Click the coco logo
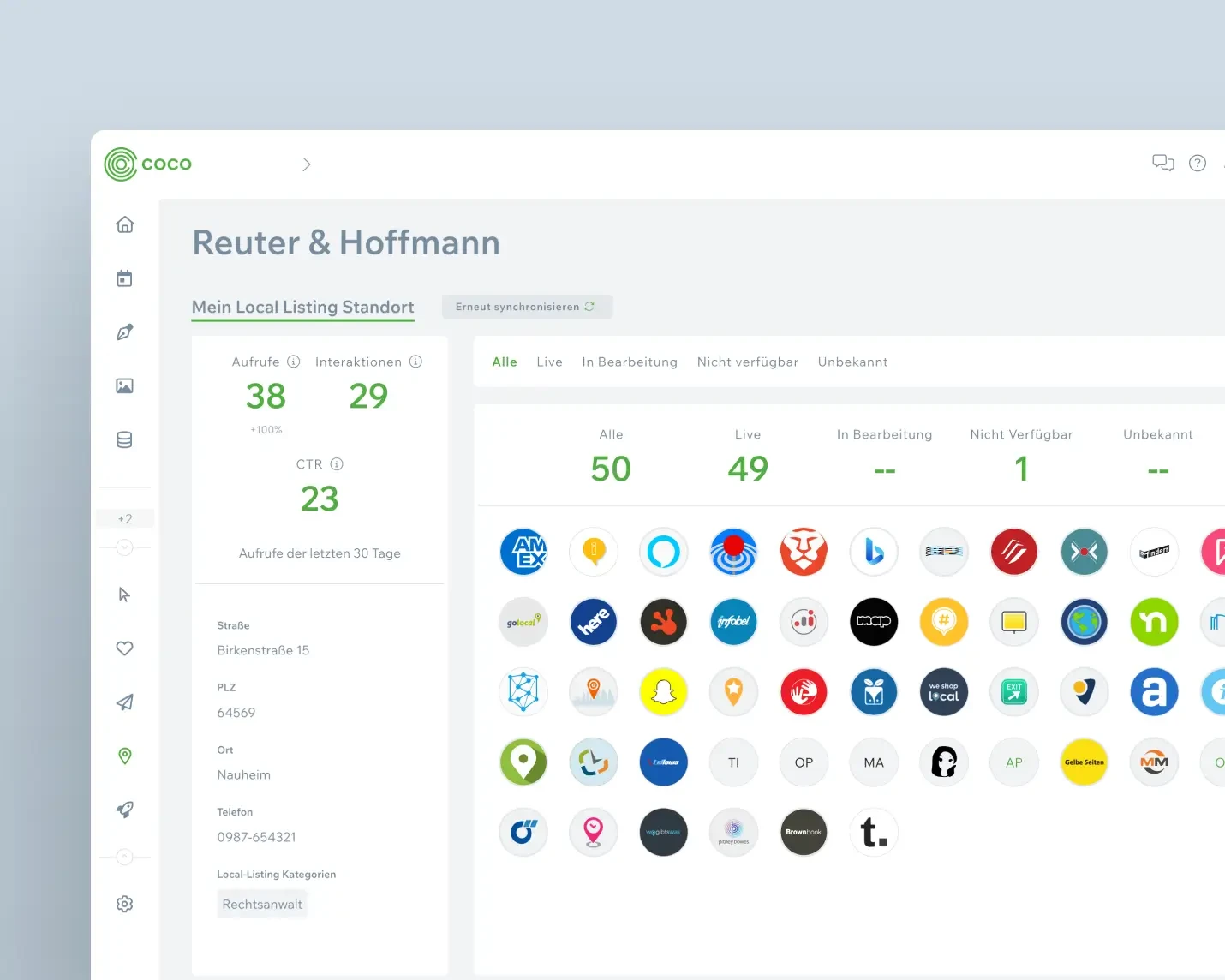1225x980 pixels. tap(148, 164)
